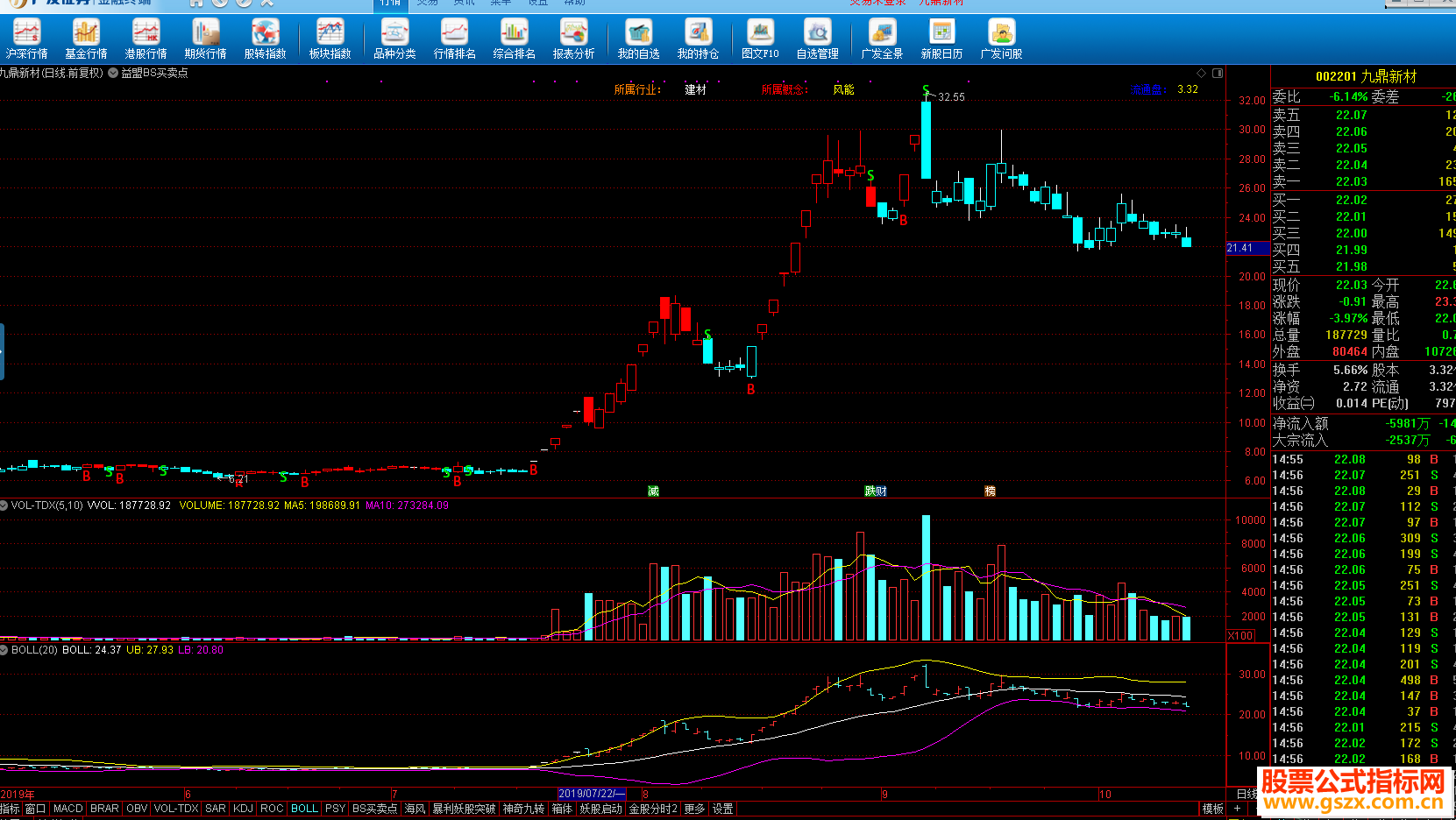Toggle BOLL(20) indicator circle icon
This screenshot has height=820, width=1456.
(4, 650)
